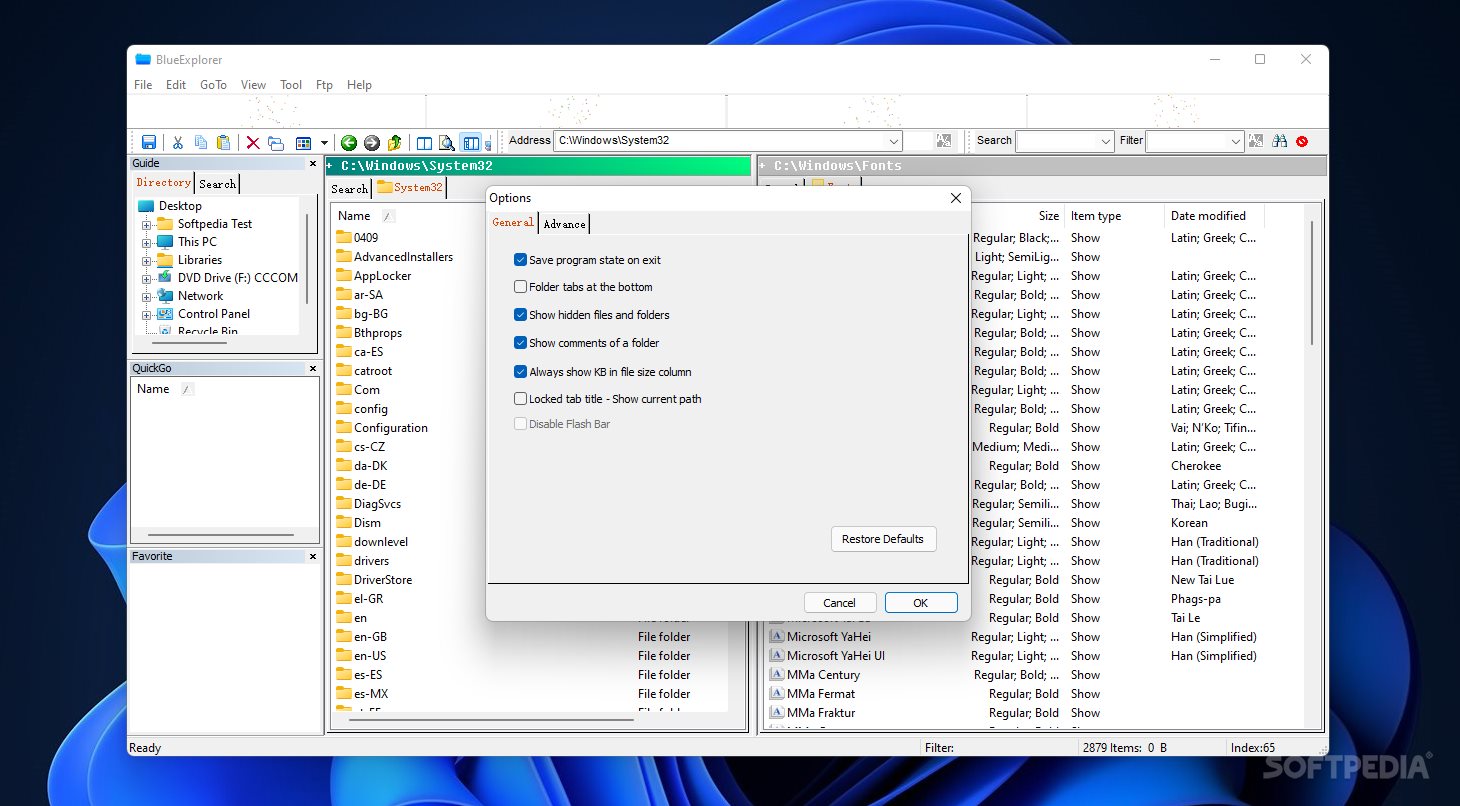Expand Softpedia Test in Guide tree
Image resolution: width=1460 pixels, height=806 pixels.
point(147,224)
